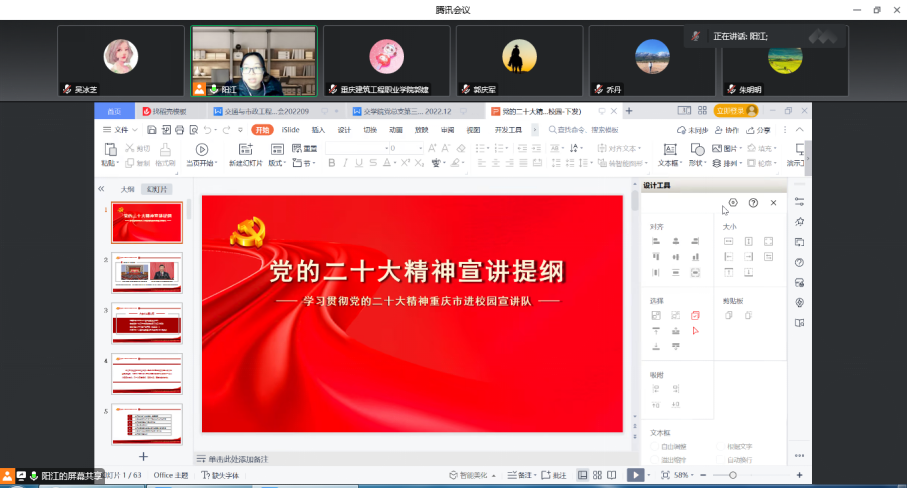The width and height of the screenshot is (907, 488).
Task: Open help in the design tools panel
Action: pos(753,203)
